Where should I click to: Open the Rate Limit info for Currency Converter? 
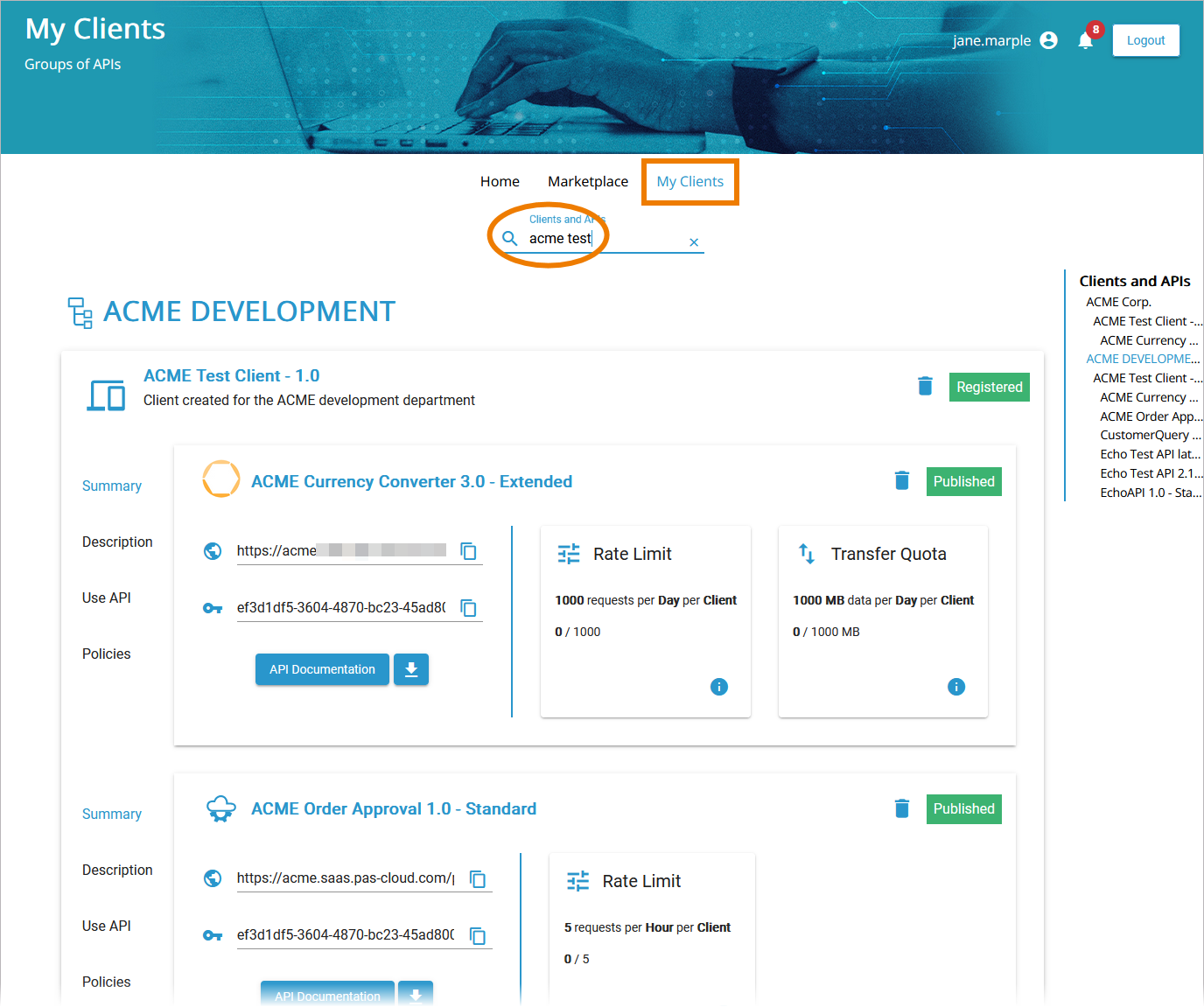[719, 687]
